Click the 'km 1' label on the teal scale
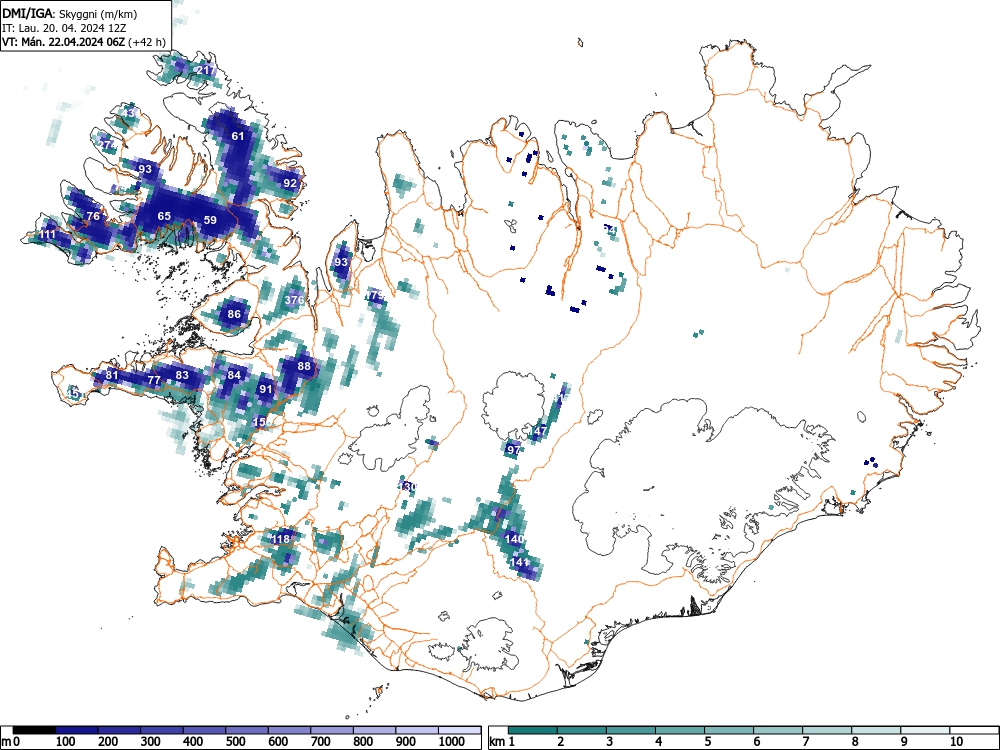This screenshot has width=1000, height=750. tap(502, 742)
